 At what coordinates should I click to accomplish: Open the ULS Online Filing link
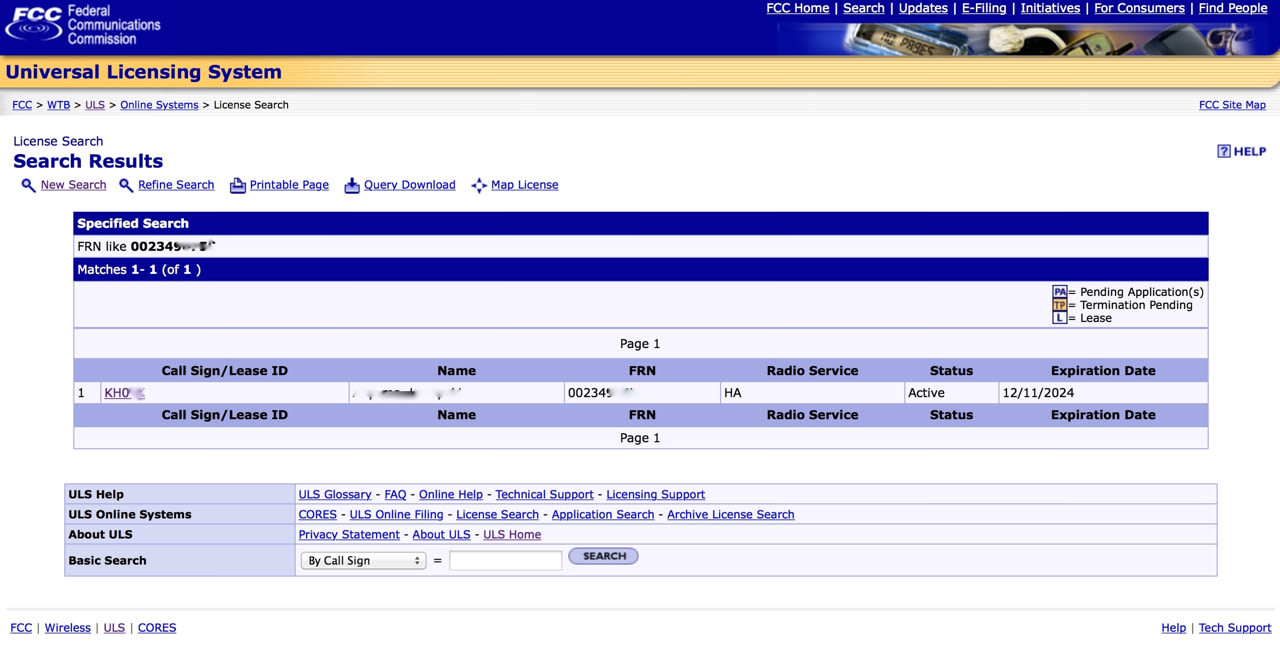396,515
